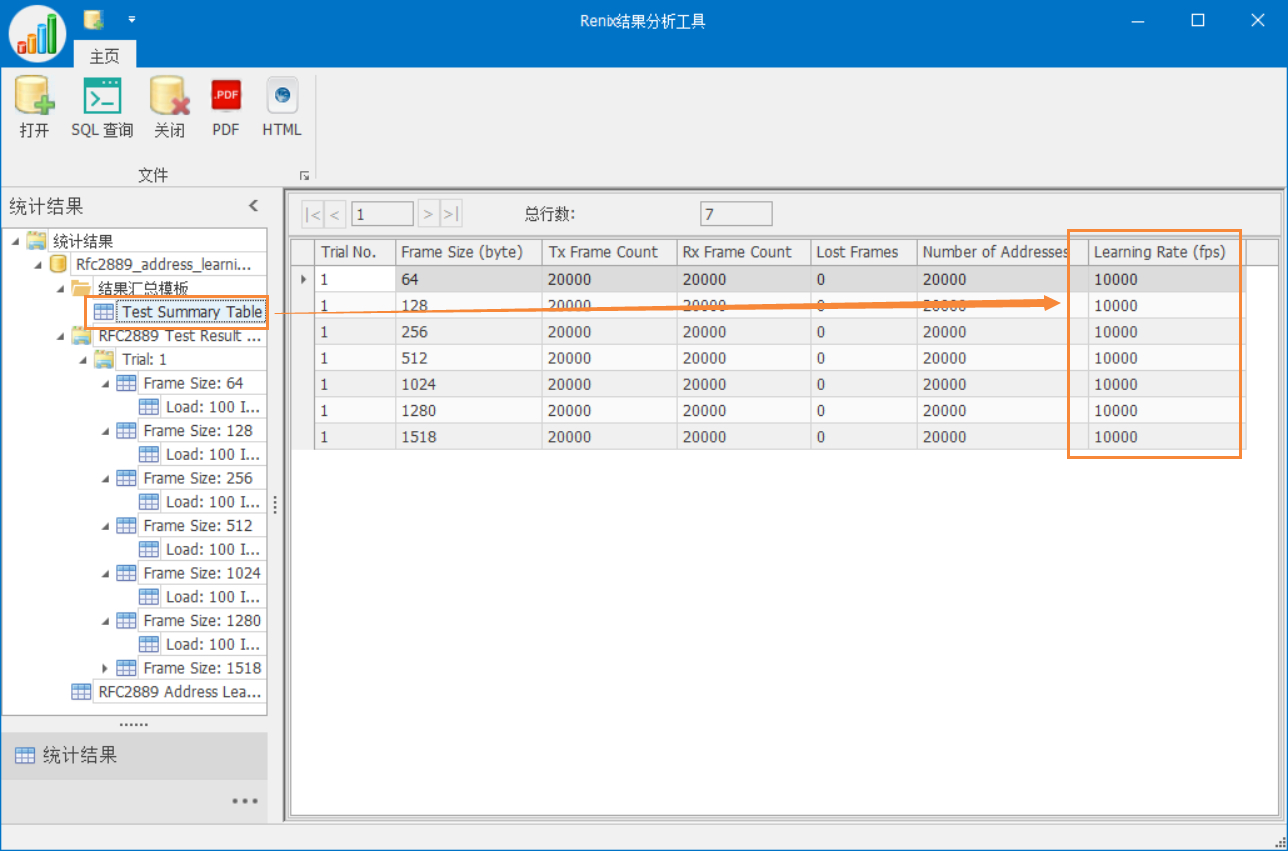Open navigation pane overflow options (three dots)

coord(244,801)
